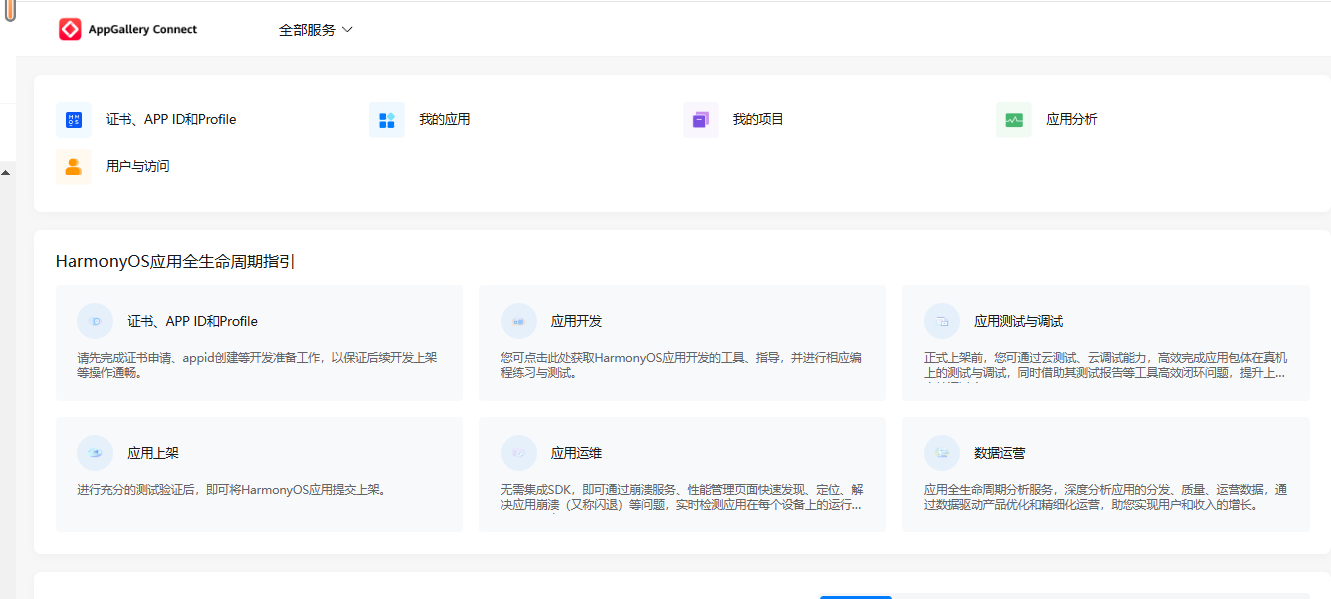Click the purple 我的项目 icon
1331x599 pixels.
pyautogui.click(x=700, y=120)
